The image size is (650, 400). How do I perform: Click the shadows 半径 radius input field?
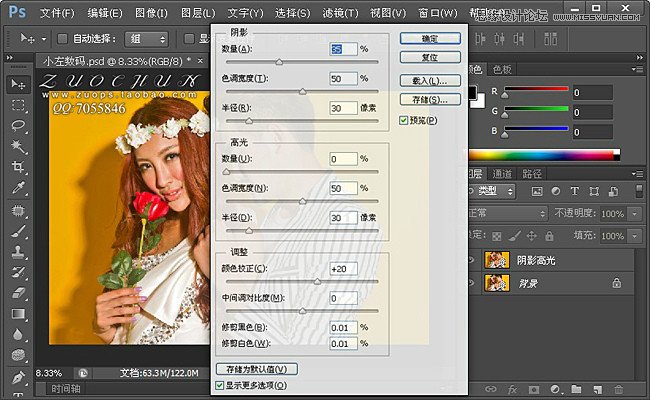click(342, 108)
